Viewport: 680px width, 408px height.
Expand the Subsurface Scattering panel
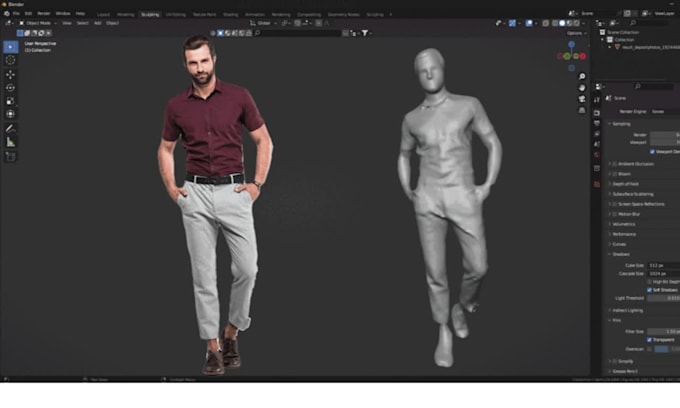633,194
